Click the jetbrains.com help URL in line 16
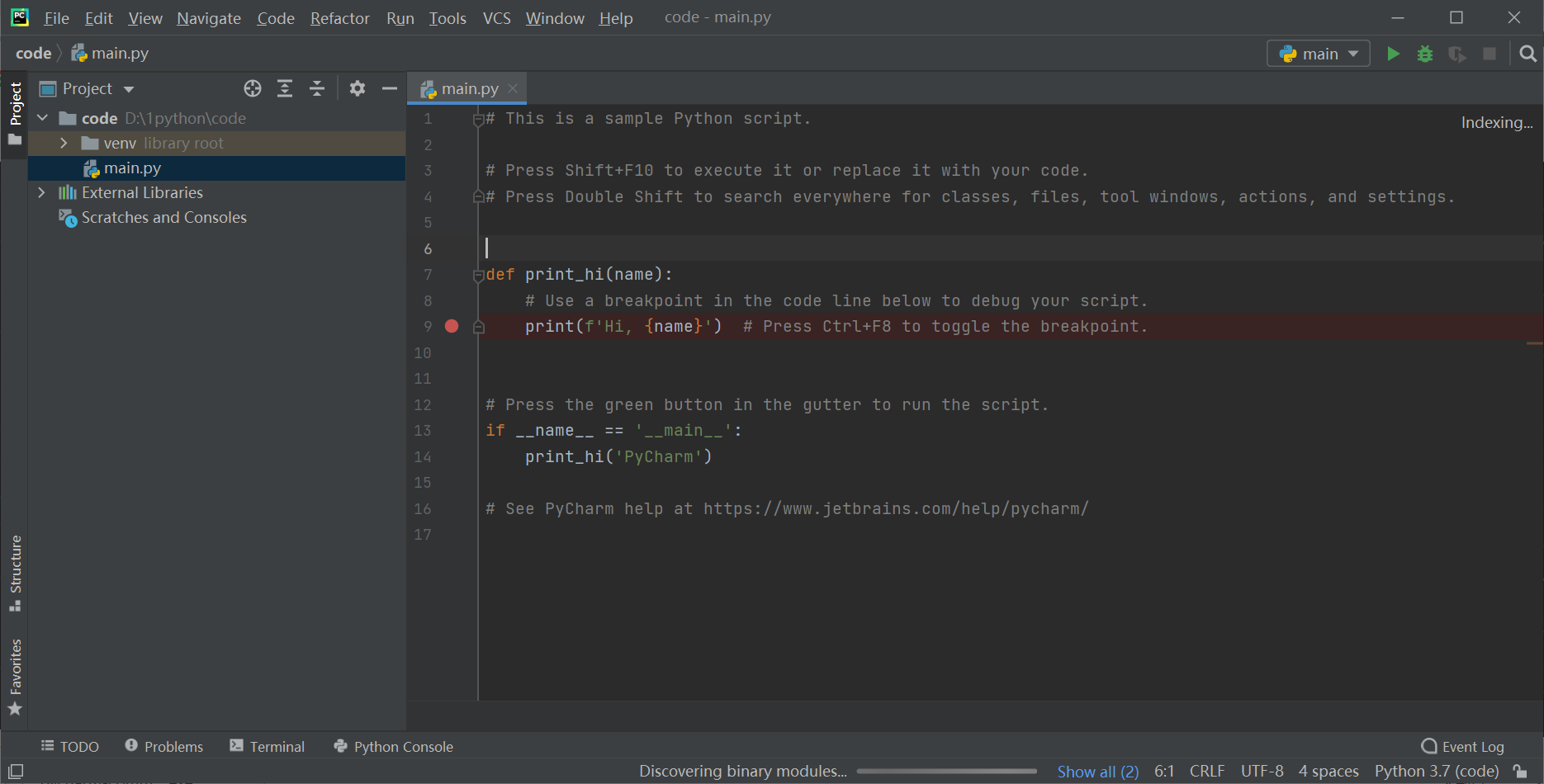1544x784 pixels. [x=896, y=509]
